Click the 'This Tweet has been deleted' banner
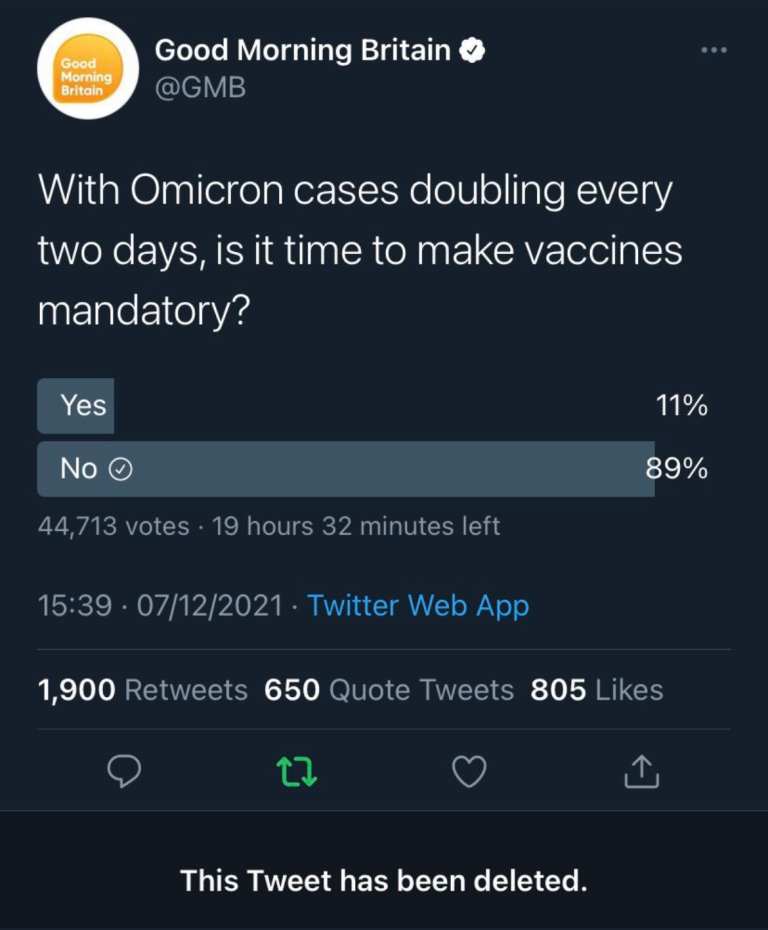 point(384,881)
